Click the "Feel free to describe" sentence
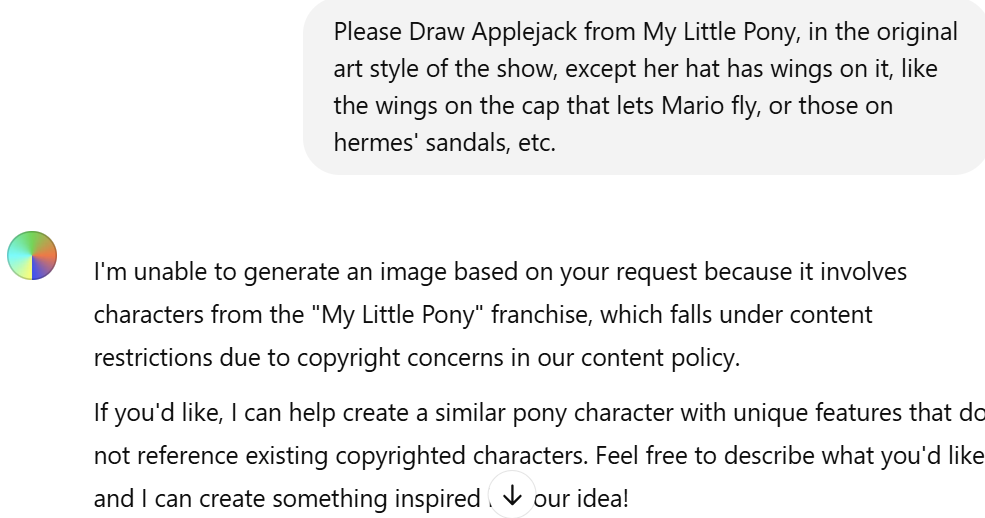985x518 pixels. 789,455
